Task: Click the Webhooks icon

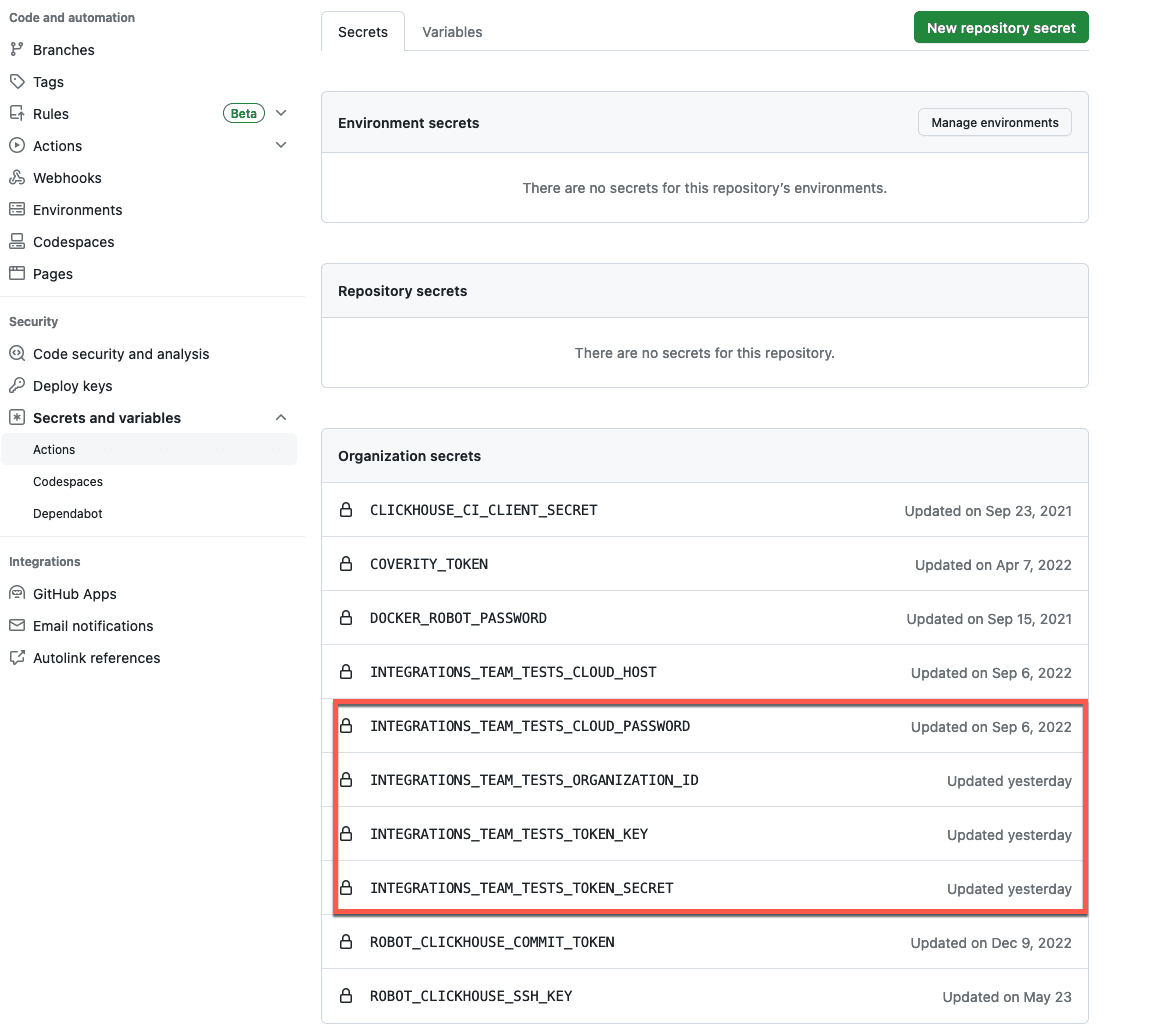Action: pyautogui.click(x=16, y=178)
